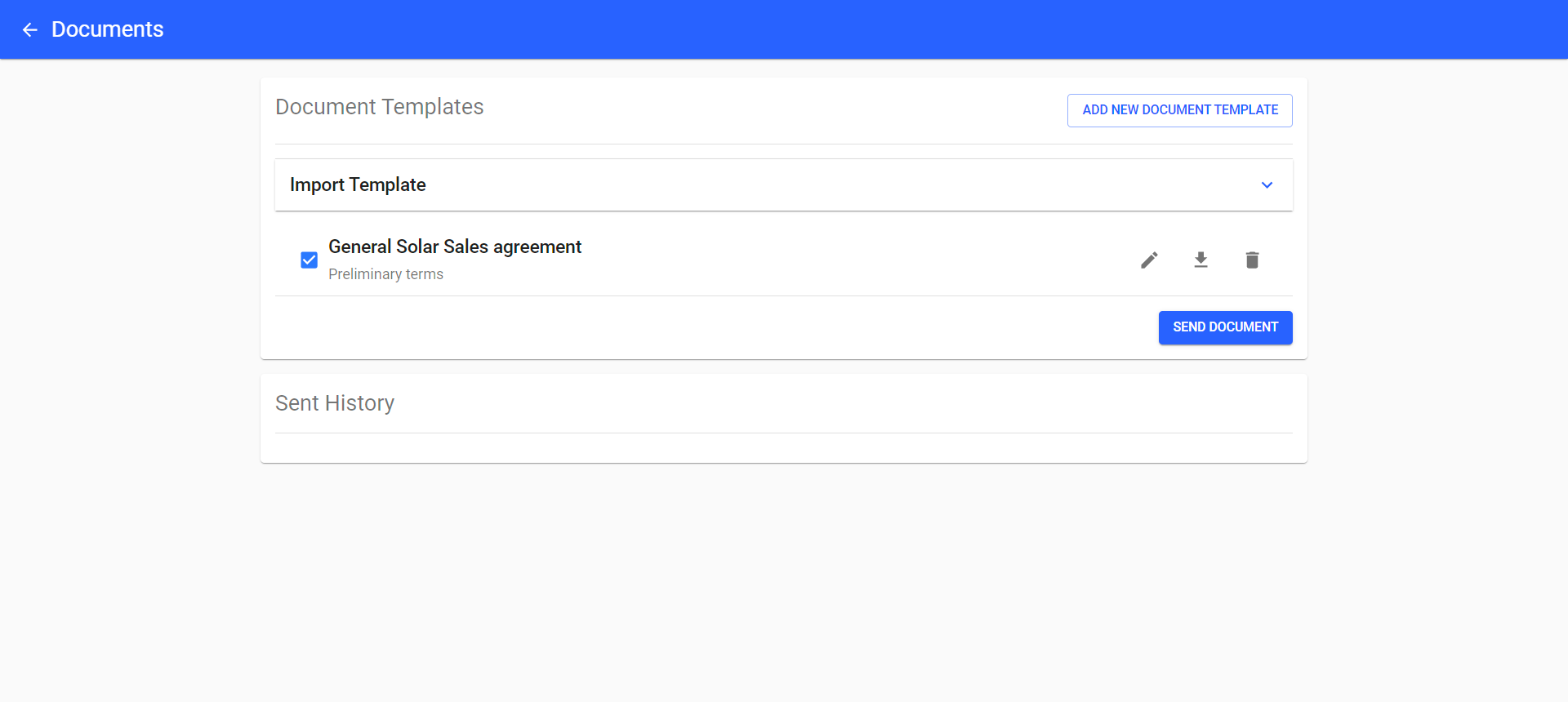Click the Document Templates heading
The height and width of the screenshot is (702, 1568).
pos(379,107)
